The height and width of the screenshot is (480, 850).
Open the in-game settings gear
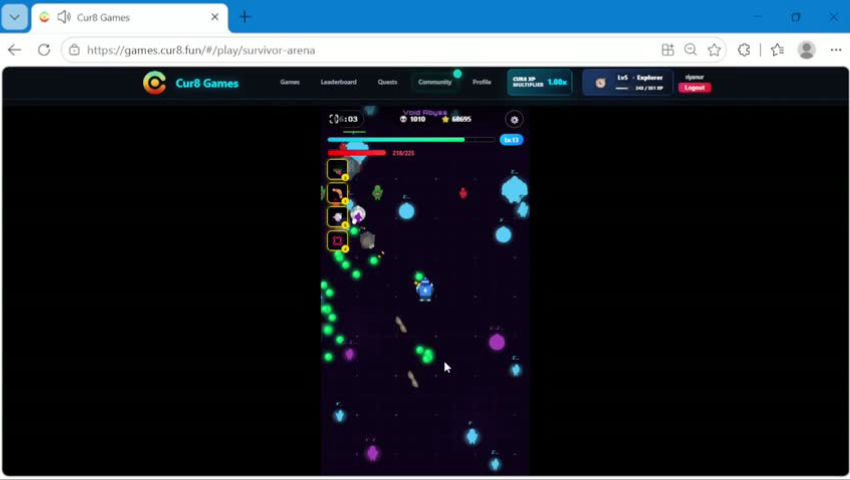coord(514,119)
